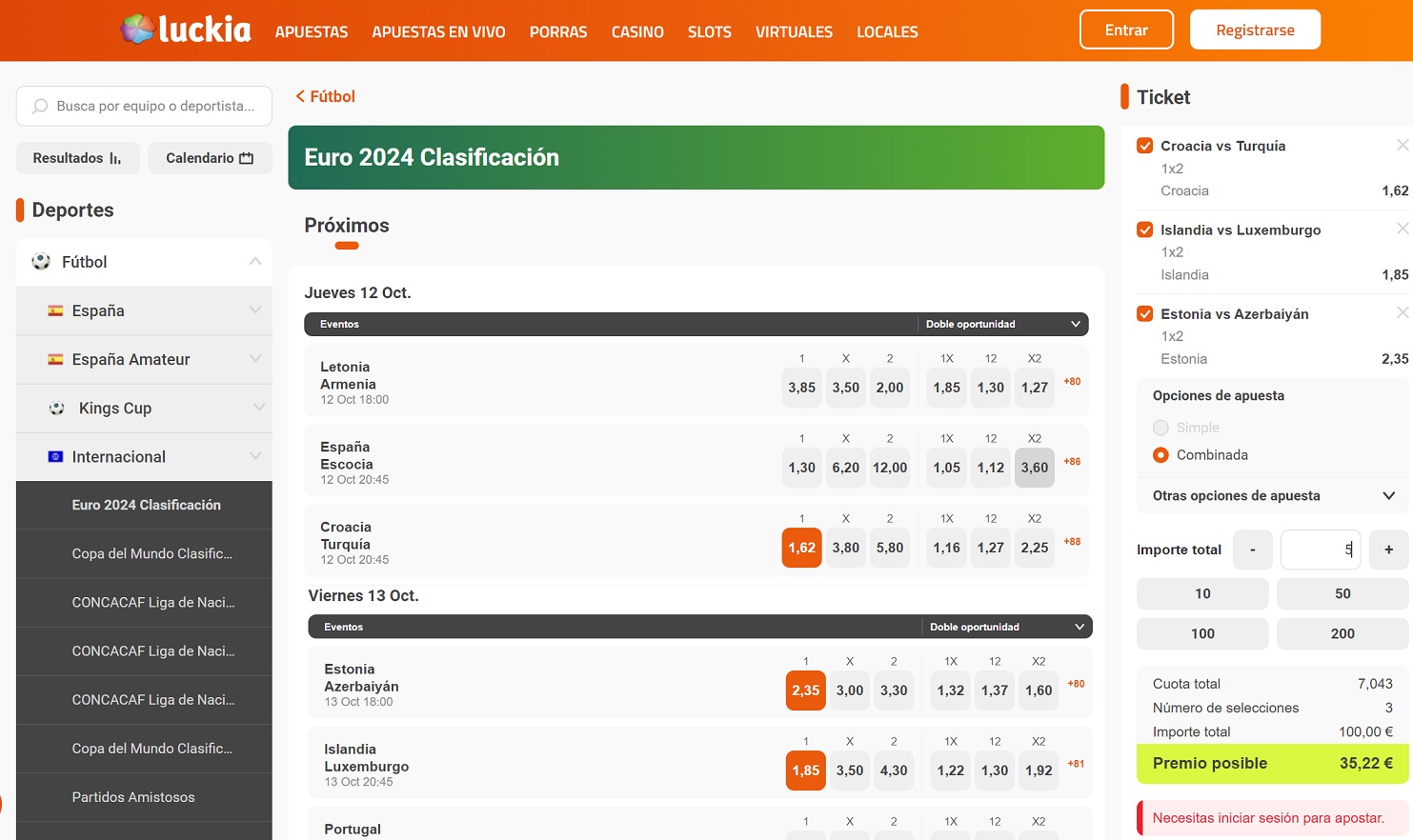This screenshot has width=1413, height=840.
Task: Click the Luckia logo
Action: tap(186, 30)
